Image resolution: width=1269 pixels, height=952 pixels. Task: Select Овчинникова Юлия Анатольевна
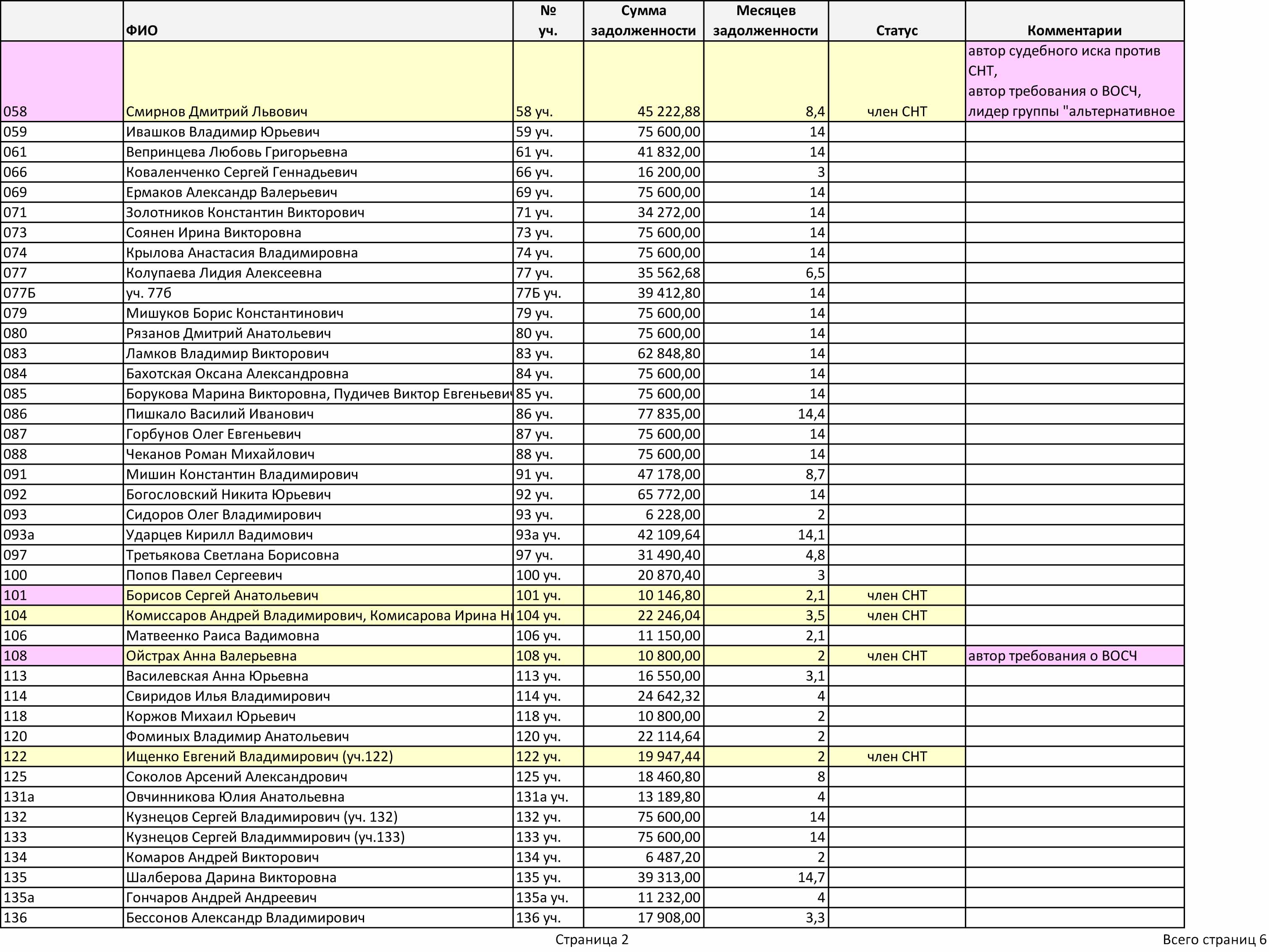pos(235,797)
